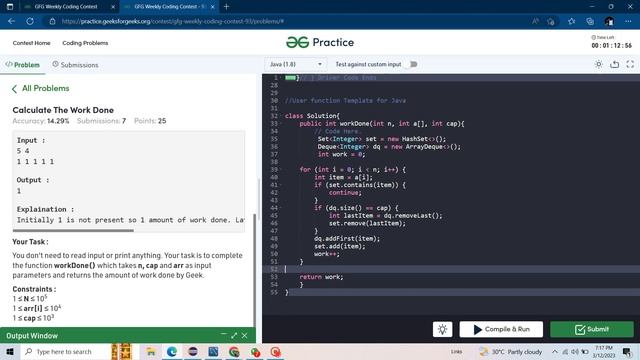Viewport: 640px width, 360px height.
Task: Click the GeeksforGeeks Practice logo
Action: coord(320,42)
